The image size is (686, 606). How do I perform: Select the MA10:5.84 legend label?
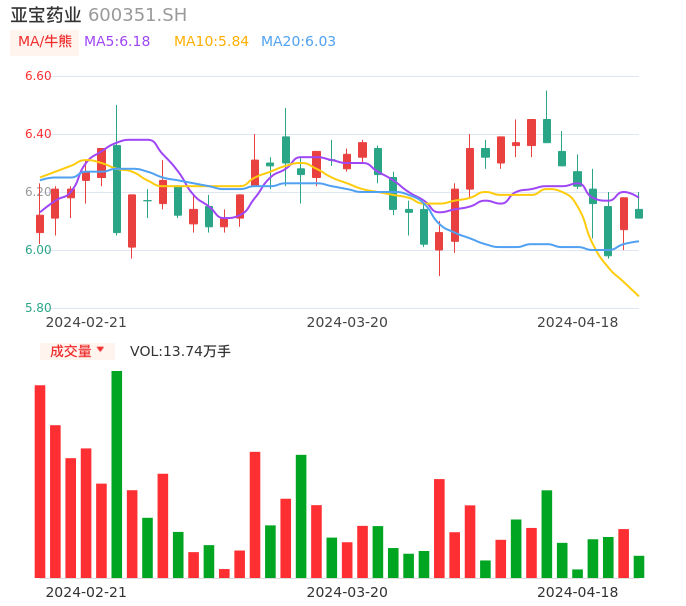(x=211, y=42)
